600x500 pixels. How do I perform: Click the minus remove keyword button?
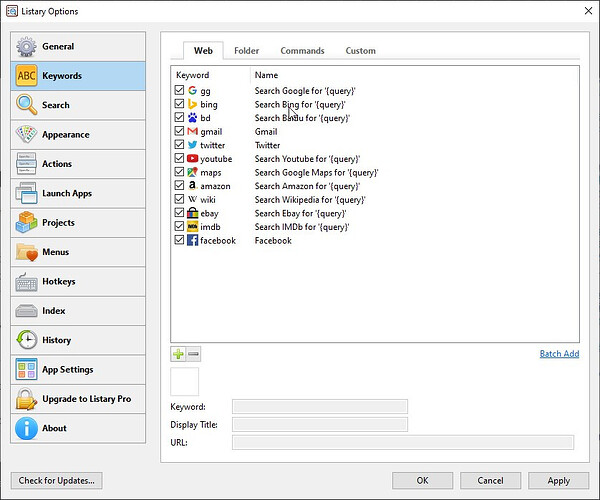click(193, 354)
